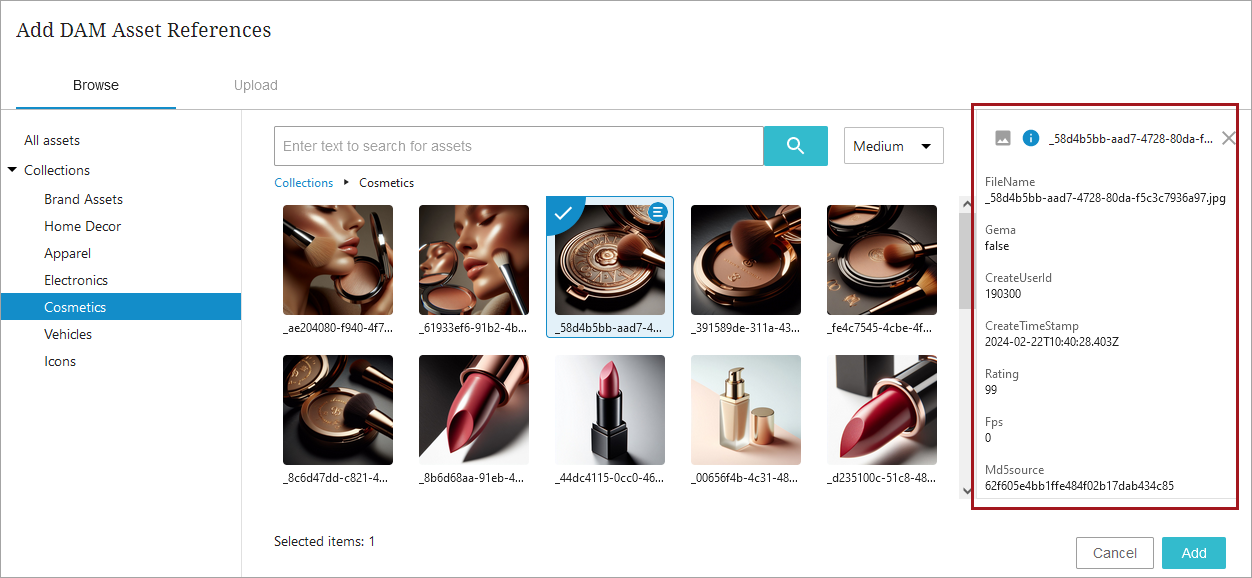Collapse the Collections tree node

click(x=12, y=170)
